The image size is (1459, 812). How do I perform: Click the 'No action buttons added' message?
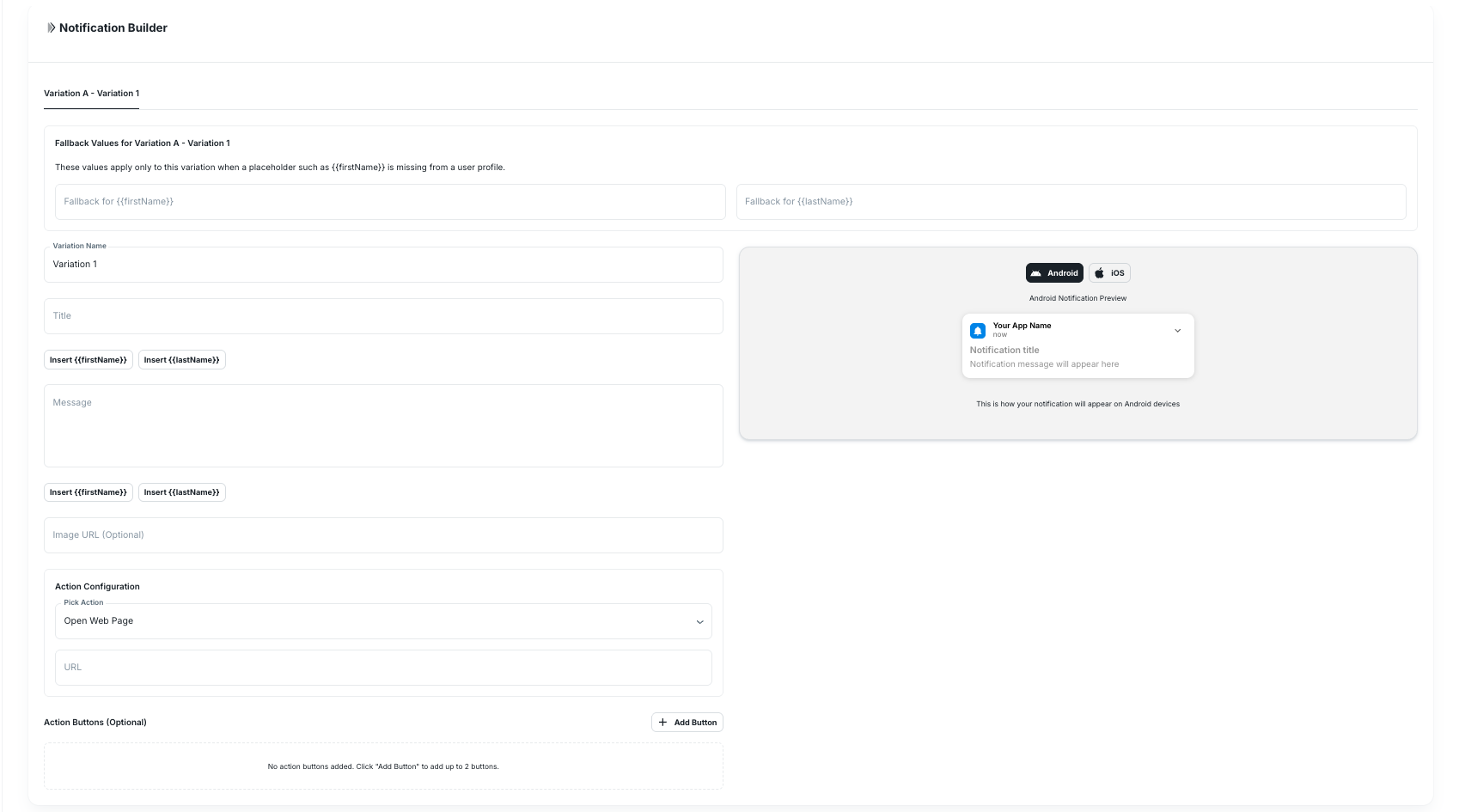[x=383, y=766]
